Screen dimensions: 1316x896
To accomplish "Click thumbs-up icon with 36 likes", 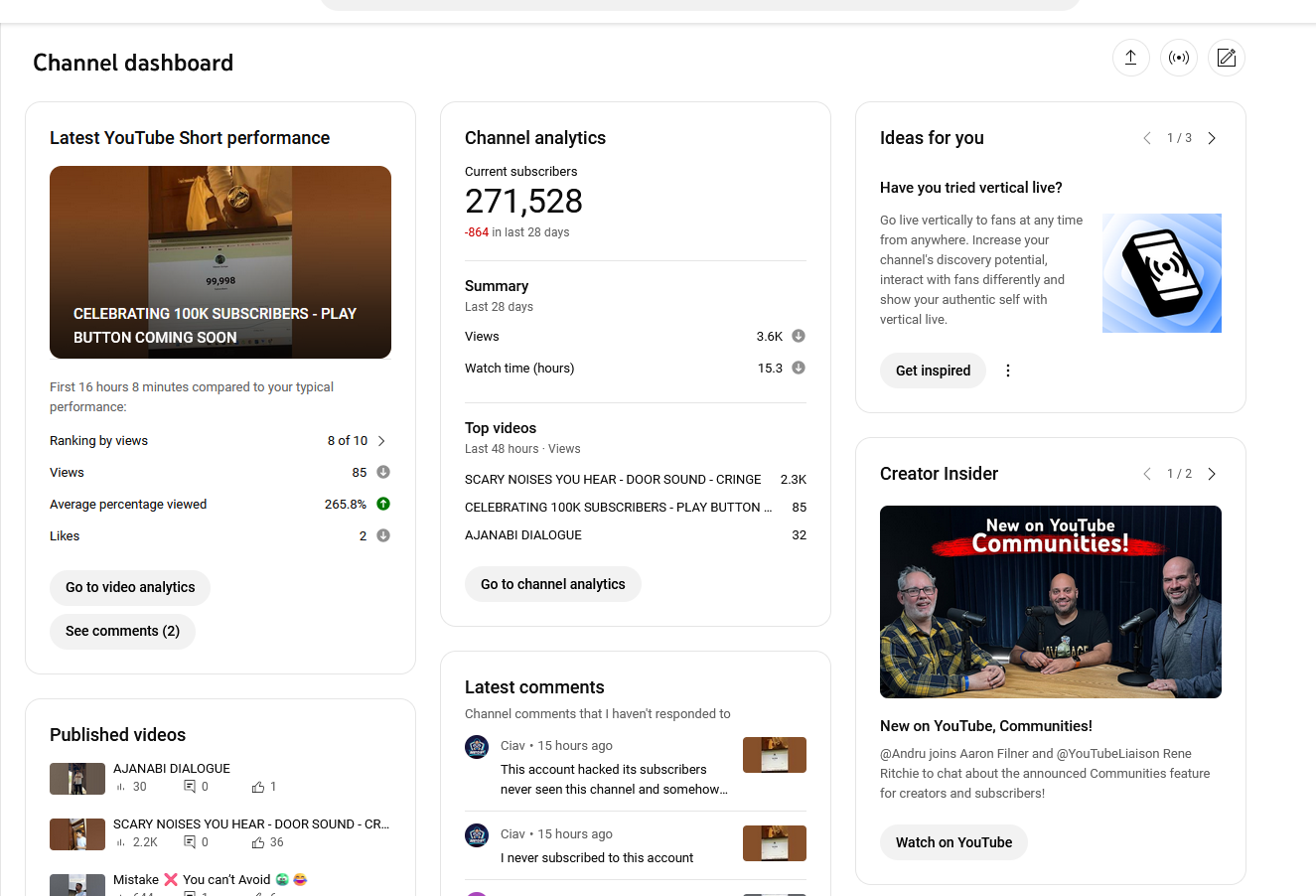I will click(258, 842).
